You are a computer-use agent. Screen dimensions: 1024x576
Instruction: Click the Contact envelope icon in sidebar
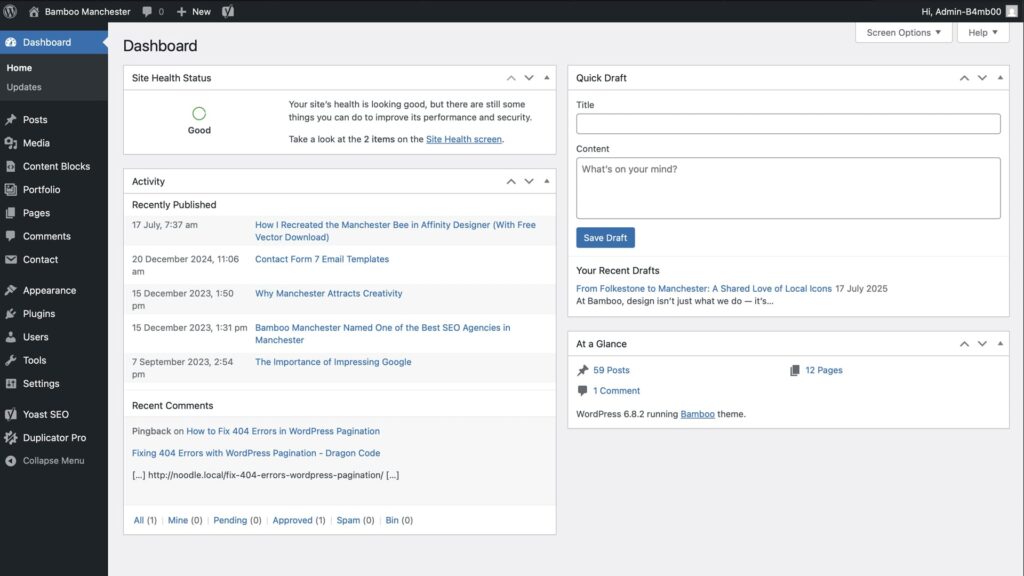click(10, 259)
